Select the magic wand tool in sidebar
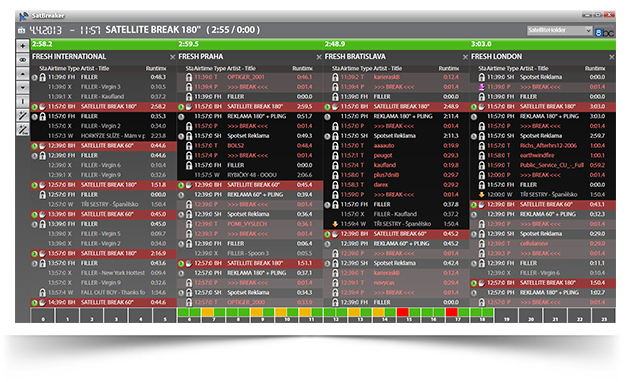Viewport: 630px width, 382px height. tap(22, 116)
